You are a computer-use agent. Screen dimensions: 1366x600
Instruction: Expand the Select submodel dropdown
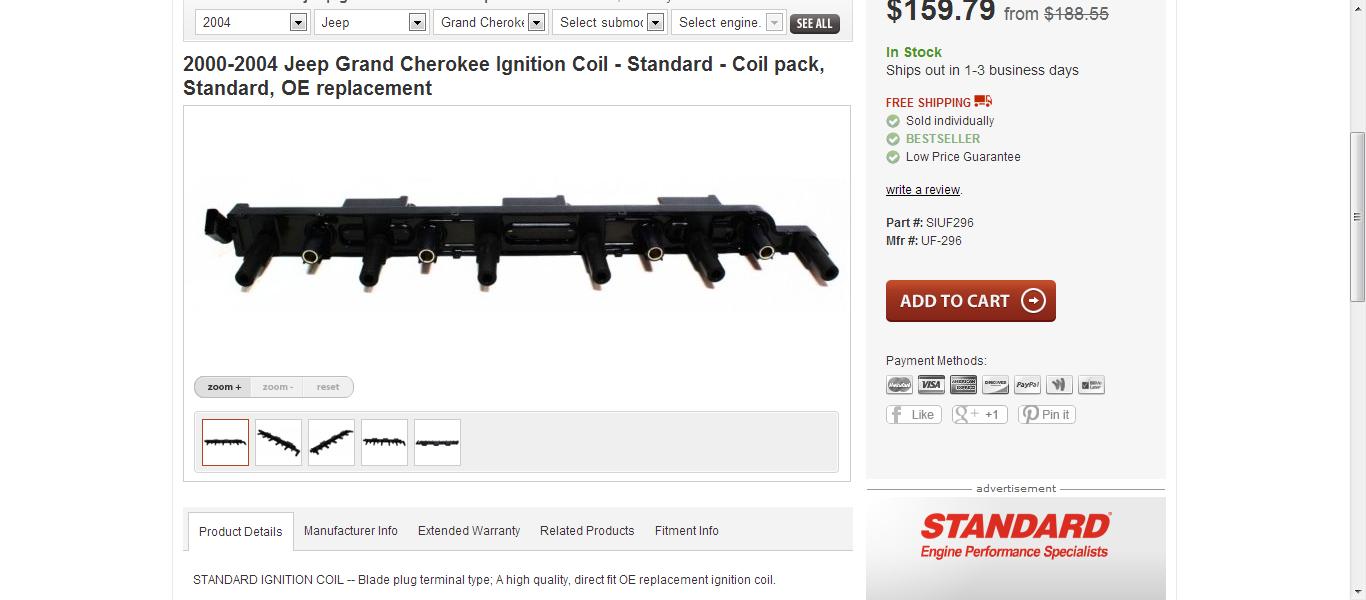pos(609,22)
